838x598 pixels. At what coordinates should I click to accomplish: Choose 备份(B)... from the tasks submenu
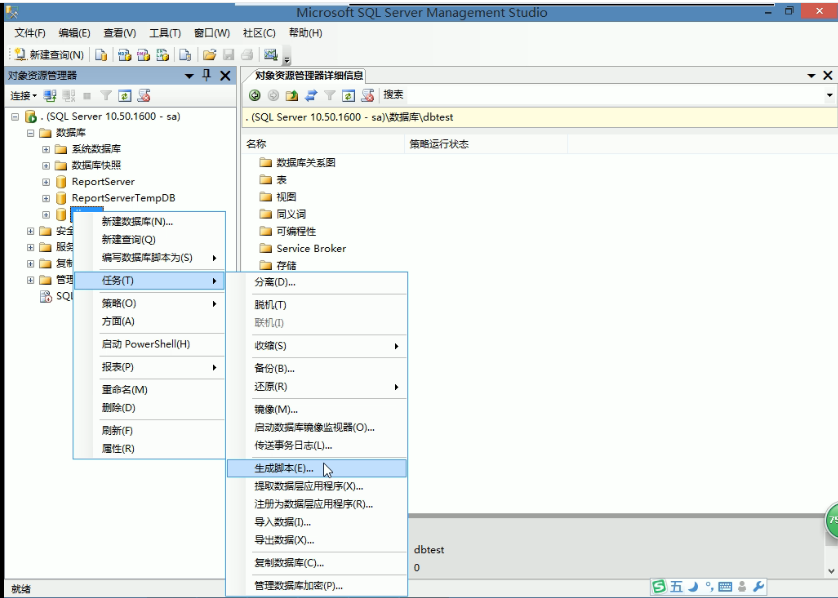pyautogui.click(x=317, y=368)
